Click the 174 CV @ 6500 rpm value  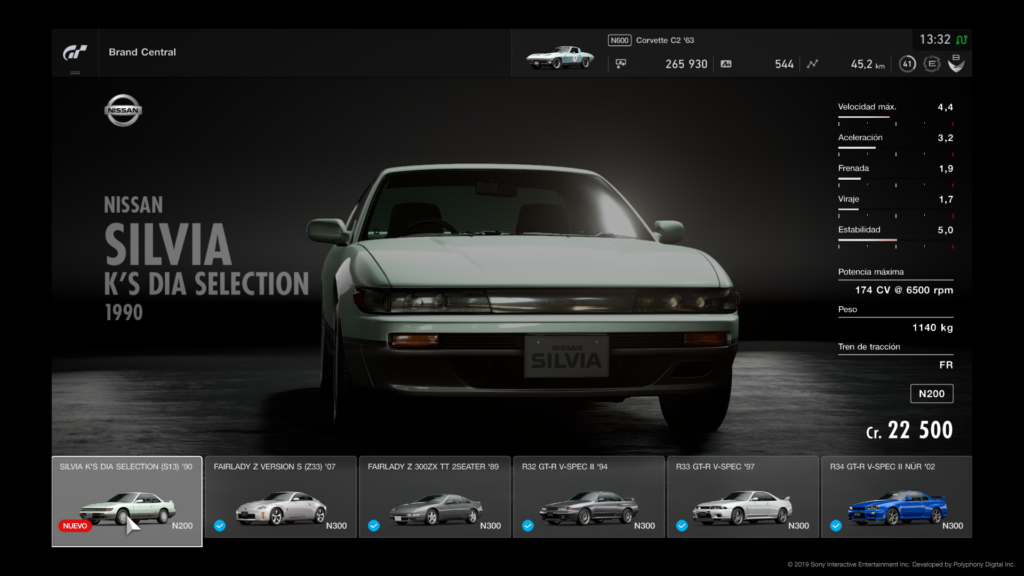[904, 290]
